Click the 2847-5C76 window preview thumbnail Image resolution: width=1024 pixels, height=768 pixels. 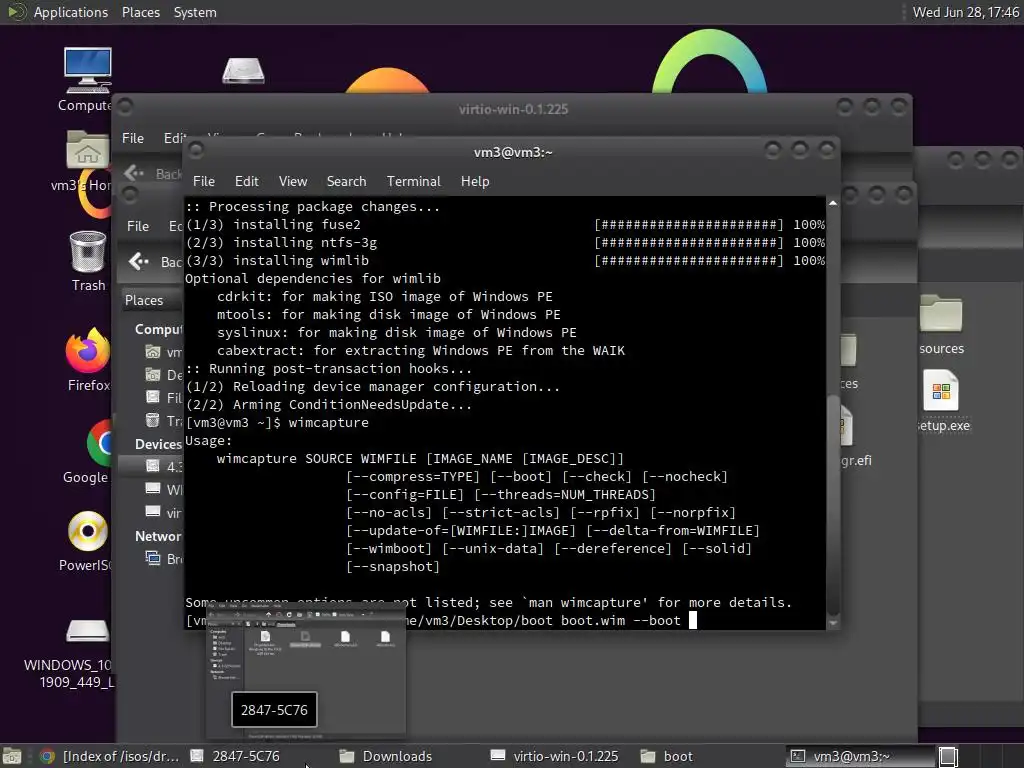pyautogui.click(x=306, y=671)
